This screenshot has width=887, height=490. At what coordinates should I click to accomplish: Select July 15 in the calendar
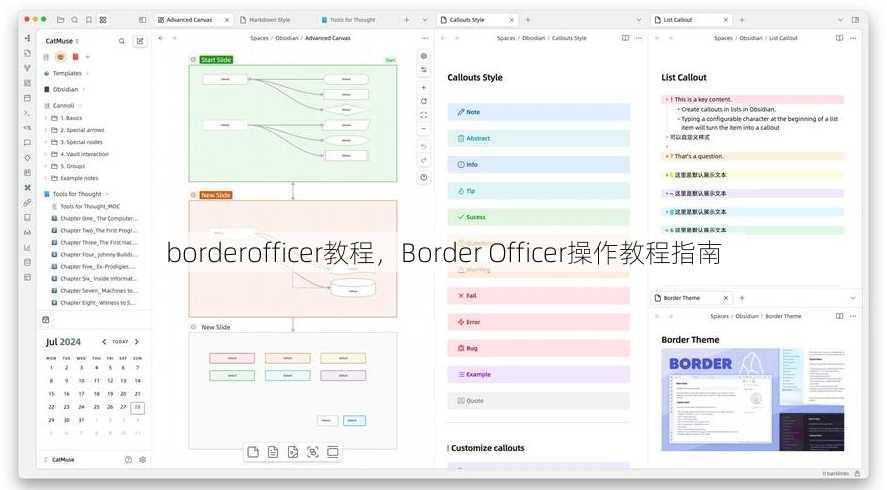click(x=51, y=394)
